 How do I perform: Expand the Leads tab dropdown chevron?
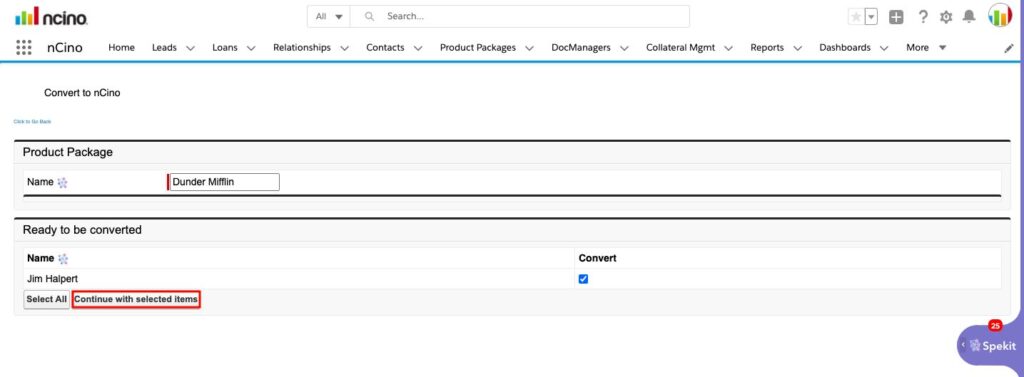pyautogui.click(x=190, y=48)
